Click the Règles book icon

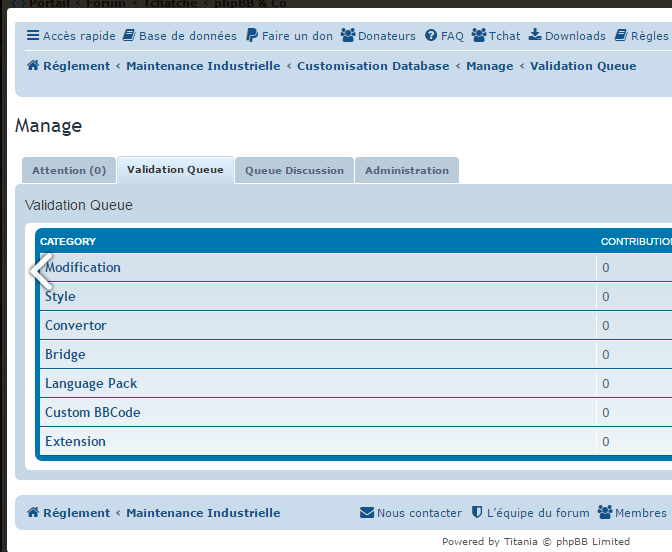point(621,36)
